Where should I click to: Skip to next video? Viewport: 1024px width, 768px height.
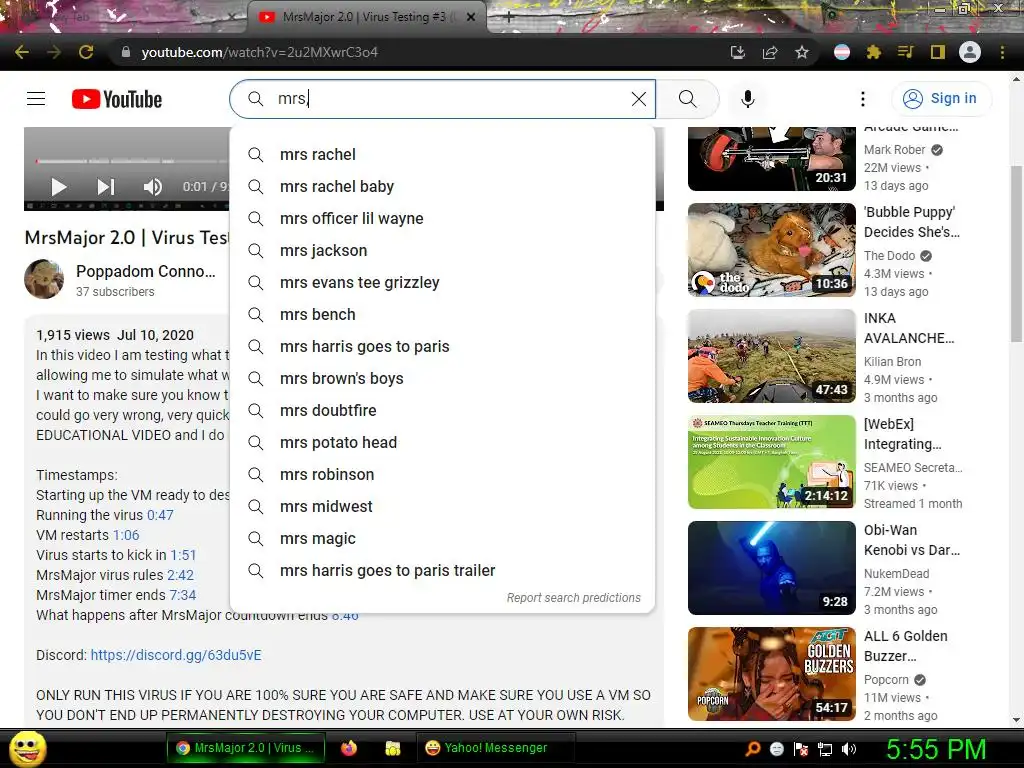[x=106, y=187]
